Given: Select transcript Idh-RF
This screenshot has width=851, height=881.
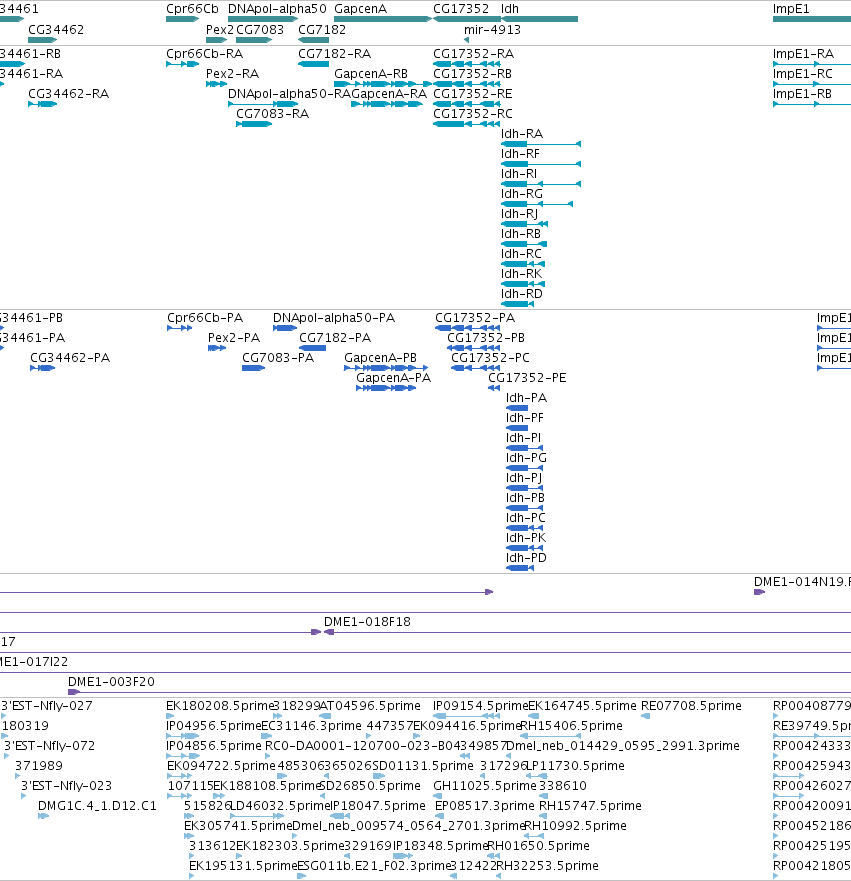Looking at the screenshot, I should [x=520, y=154].
